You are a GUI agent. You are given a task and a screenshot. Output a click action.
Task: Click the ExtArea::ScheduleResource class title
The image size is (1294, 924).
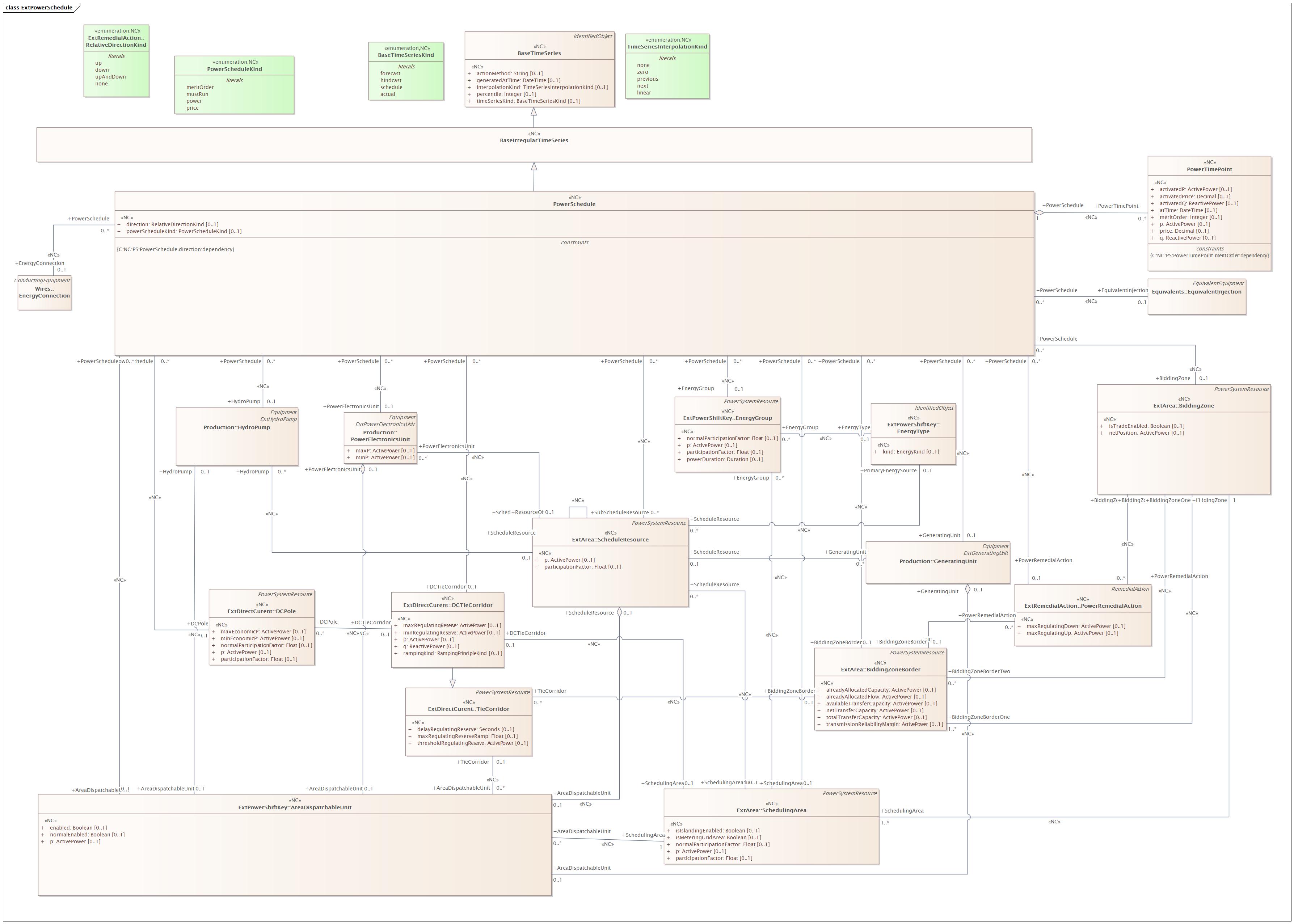coord(610,540)
